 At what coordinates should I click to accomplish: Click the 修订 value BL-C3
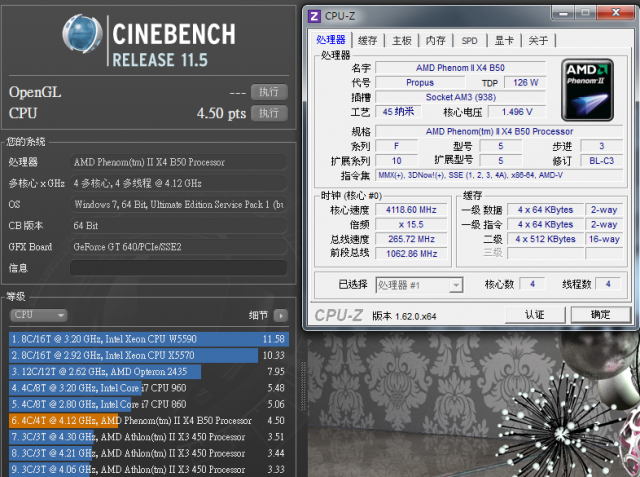pyautogui.click(x=602, y=161)
